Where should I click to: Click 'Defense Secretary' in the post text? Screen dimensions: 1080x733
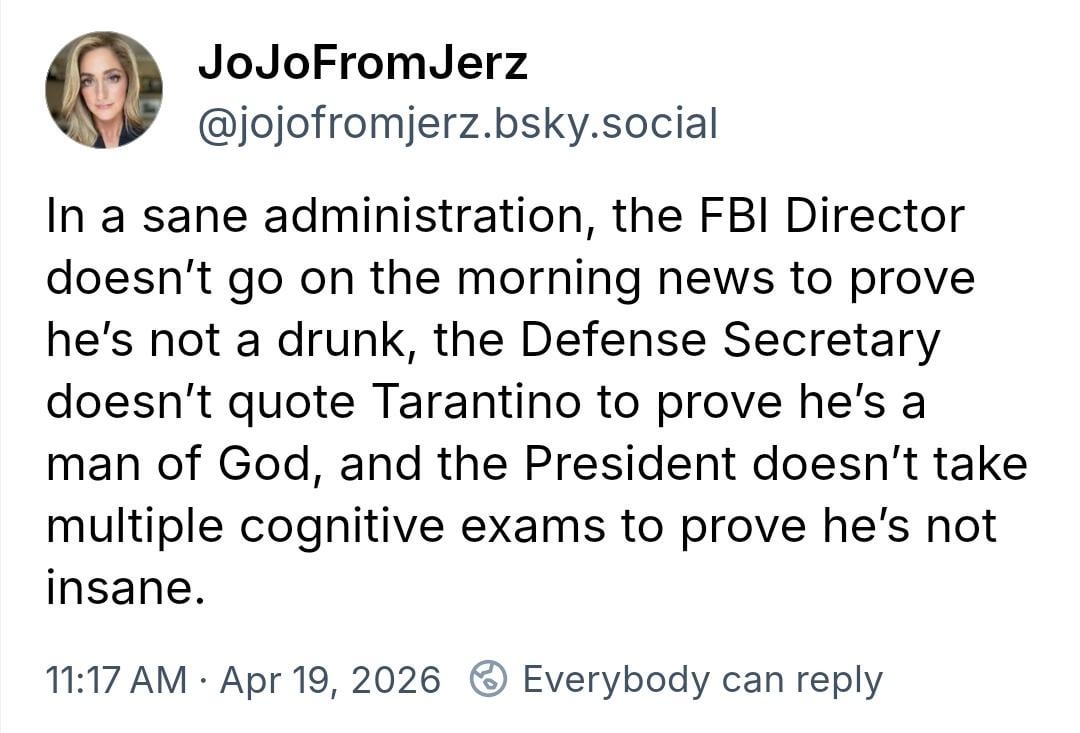pyautogui.click(x=730, y=340)
